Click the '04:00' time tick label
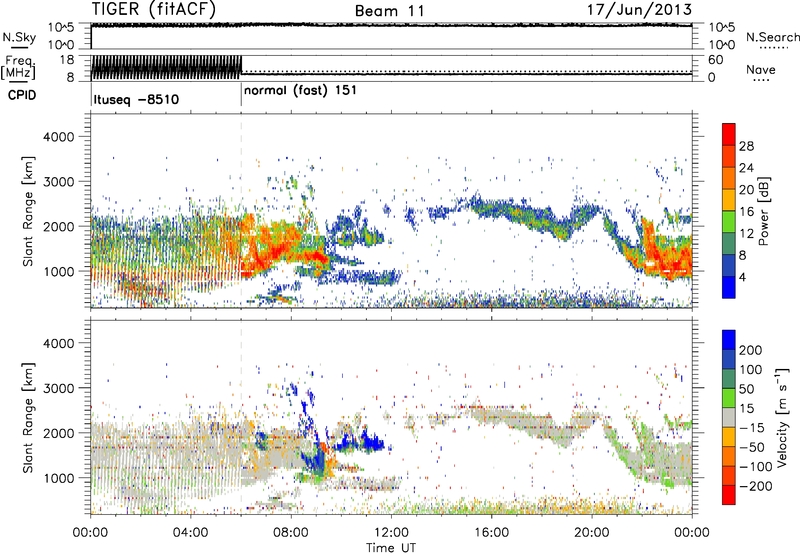Image resolution: width=800 pixels, height=554 pixels. pyautogui.click(x=190, y=533)
